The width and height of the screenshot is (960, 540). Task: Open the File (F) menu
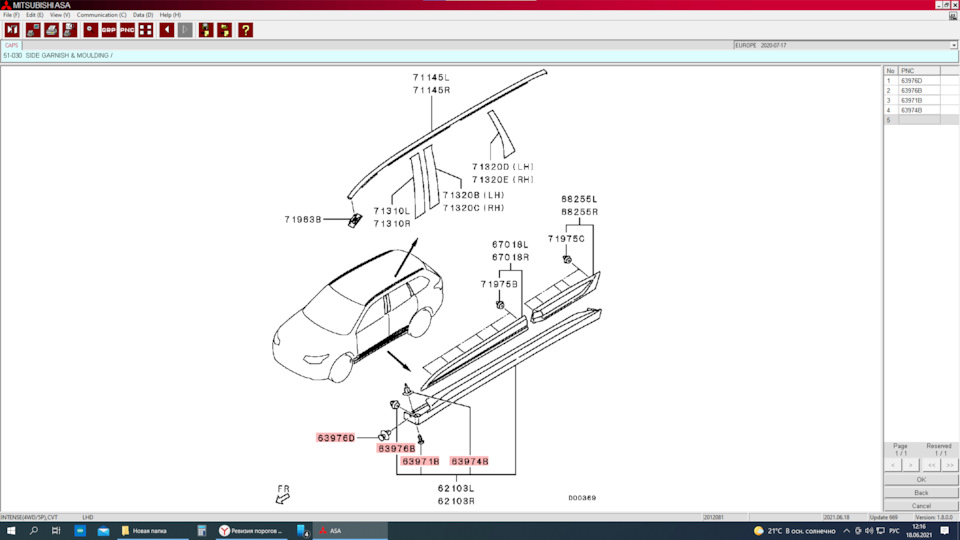(x=11, y=15)
